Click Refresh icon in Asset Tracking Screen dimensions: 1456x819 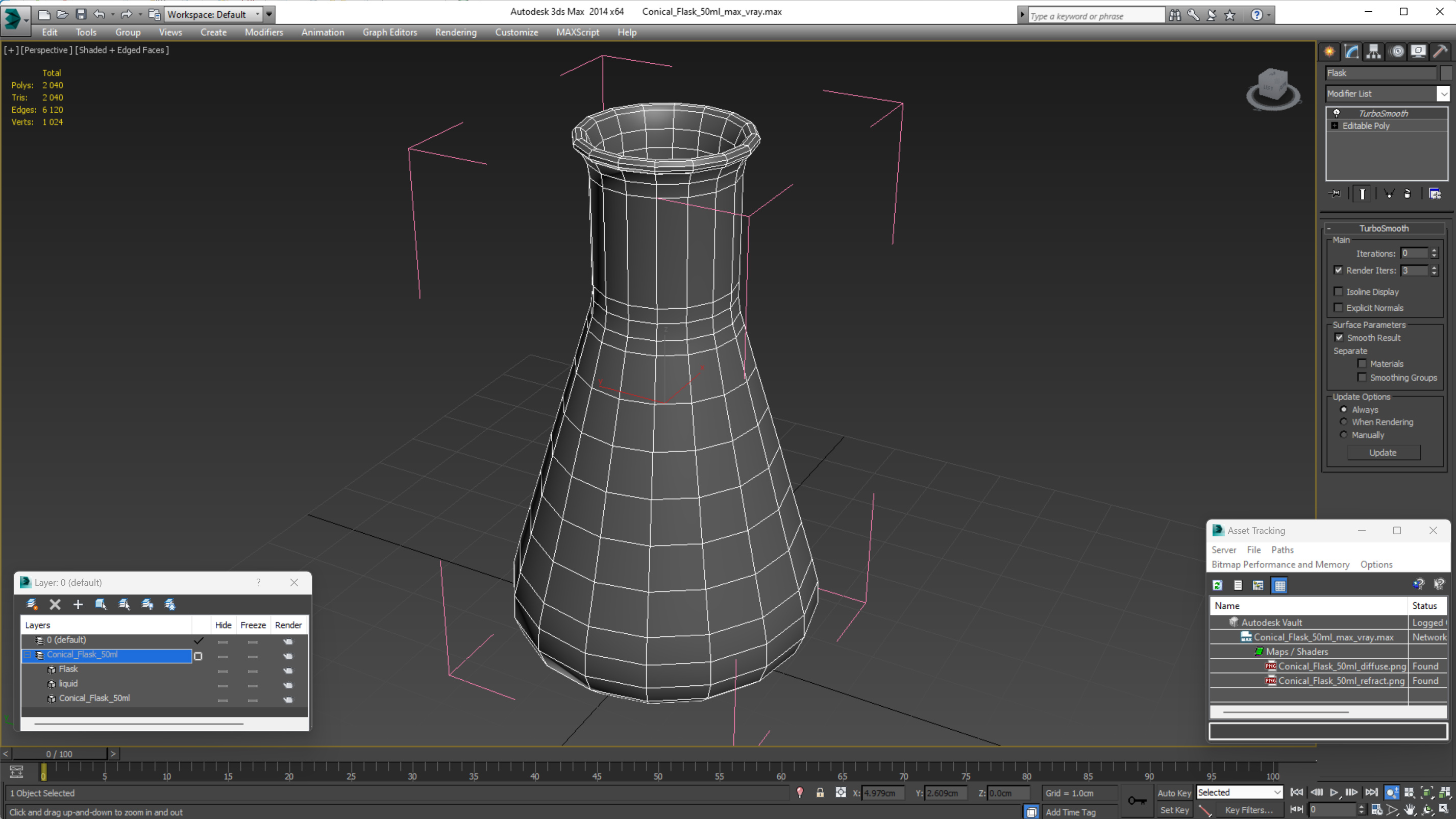point(1218,586)
